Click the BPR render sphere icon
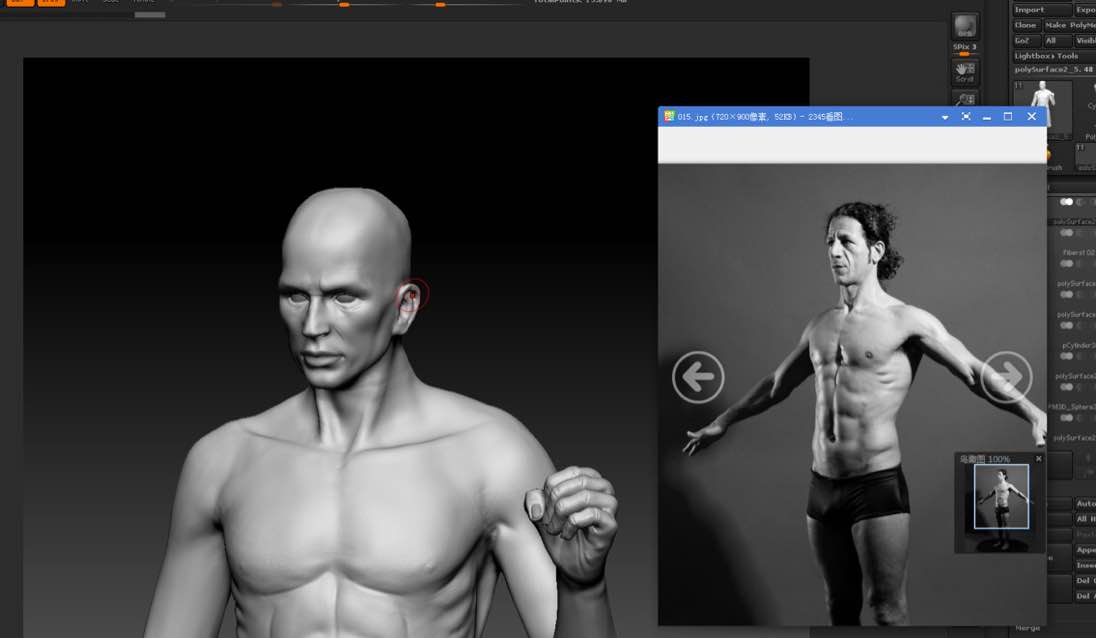The height and width of the screenshot is (638, 1096). (x=965, y=27)
